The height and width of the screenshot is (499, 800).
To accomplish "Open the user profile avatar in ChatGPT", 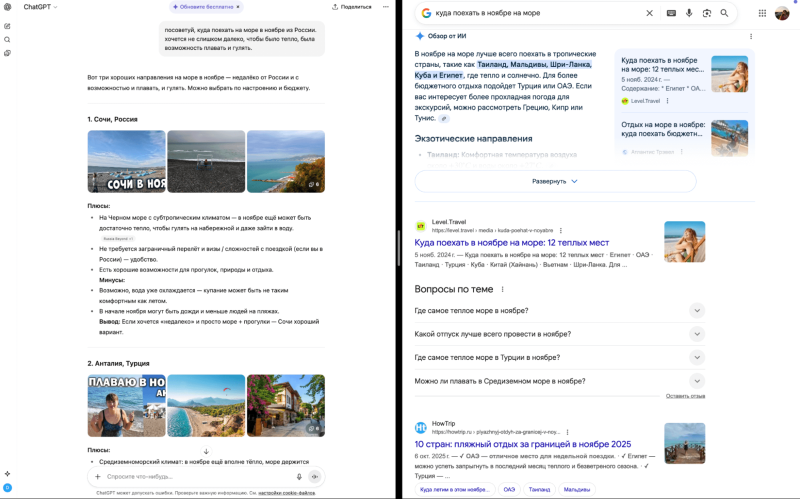I will click(7, 488).
